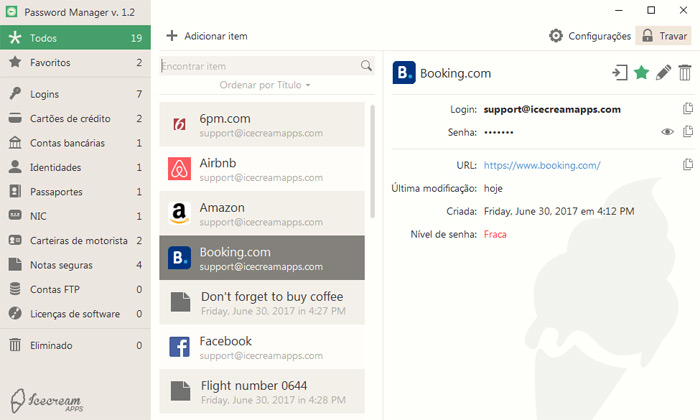700x420 pixels.
Task: Select the Airbnb entry
Action: tap(262, 169)
